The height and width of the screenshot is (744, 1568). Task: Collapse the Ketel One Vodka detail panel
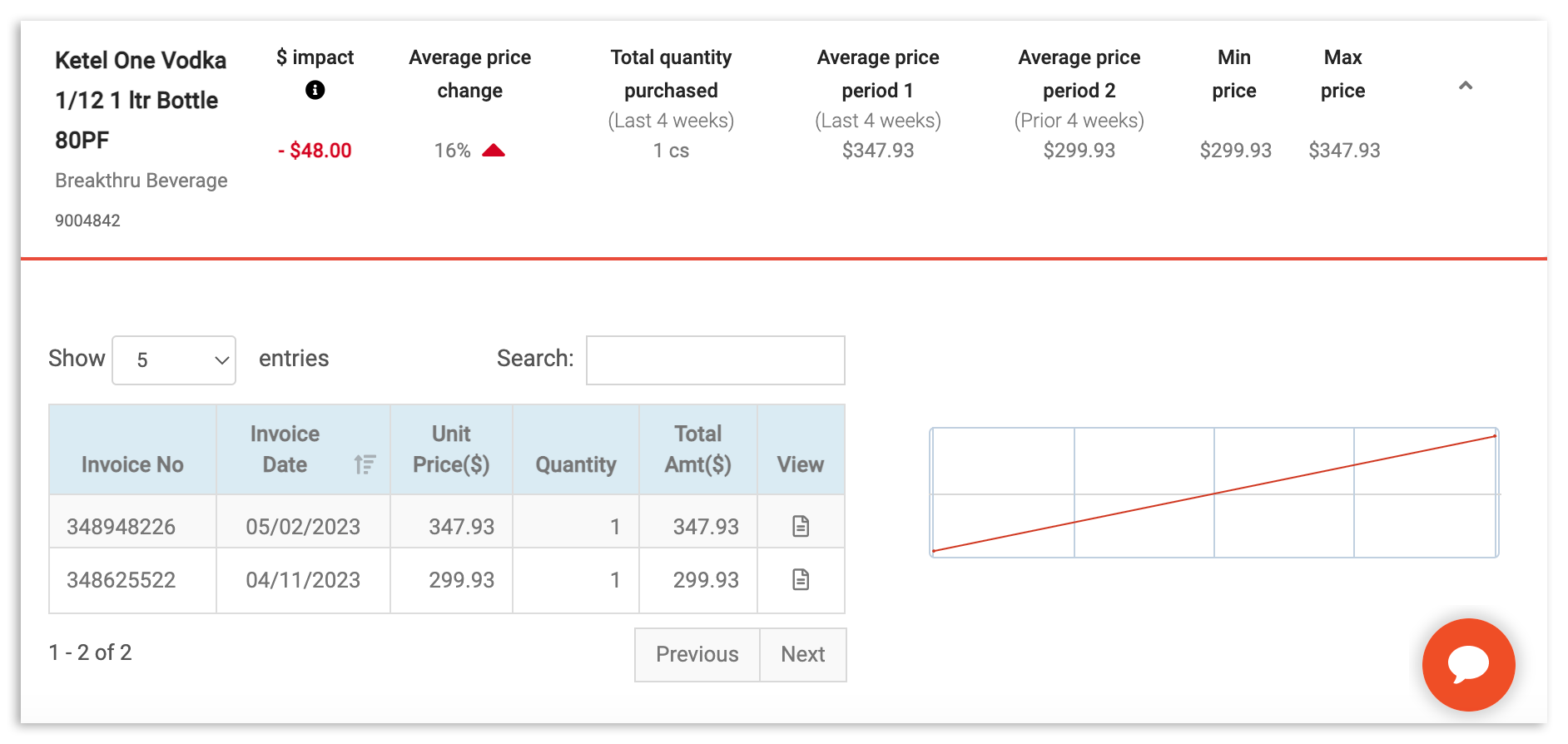coord(1466,85)
